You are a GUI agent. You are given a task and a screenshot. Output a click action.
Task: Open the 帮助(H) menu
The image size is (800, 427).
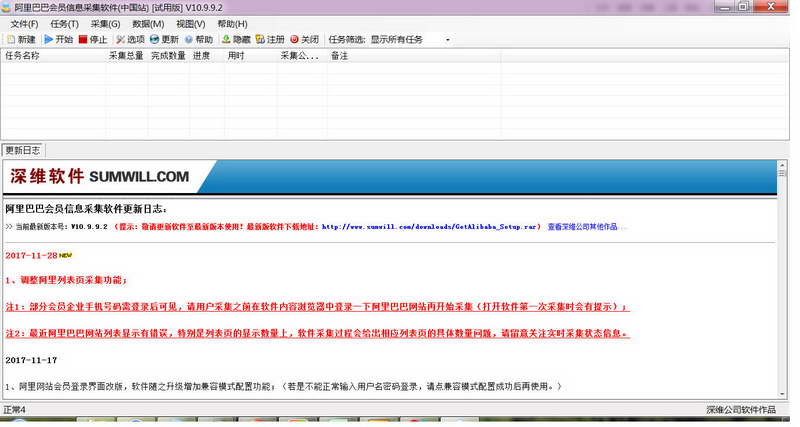(x=232, y=24)
